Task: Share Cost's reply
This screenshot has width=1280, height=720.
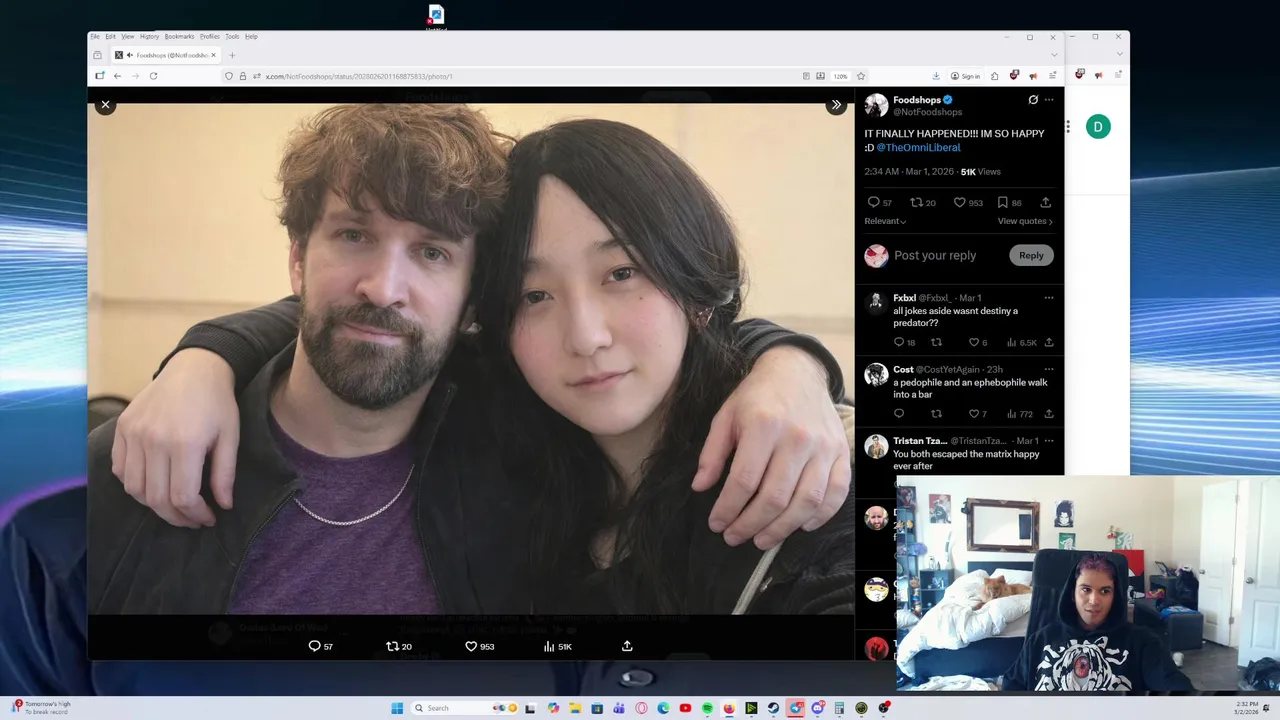Action: [1049, 414]
